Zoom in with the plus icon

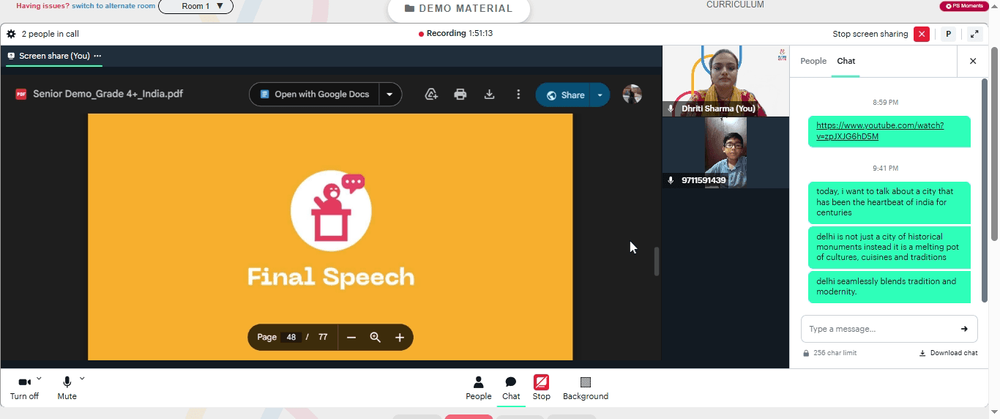tap(399, 337)
